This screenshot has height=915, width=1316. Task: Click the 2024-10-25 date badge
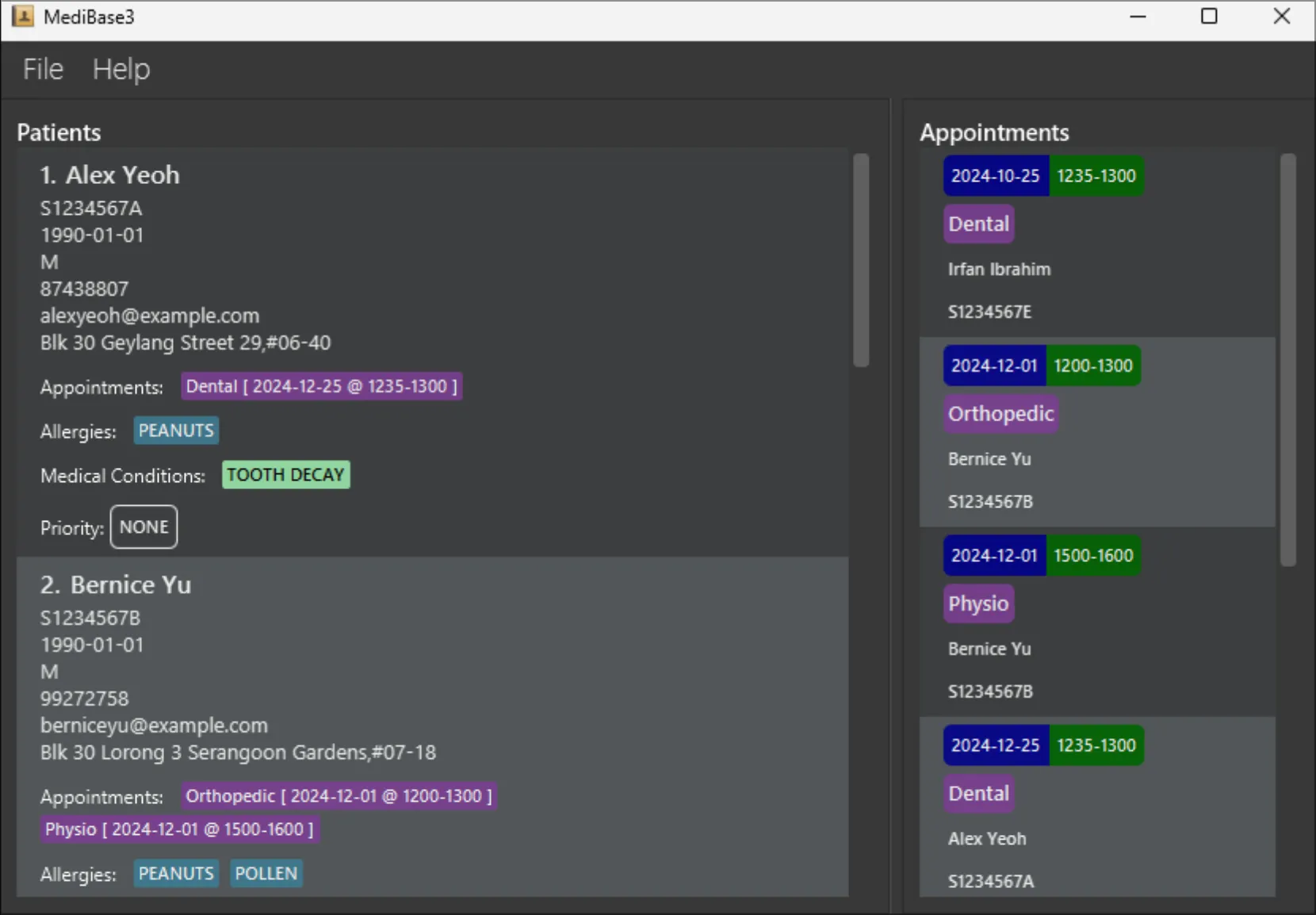pyautogui.click(x=995, y=175)
